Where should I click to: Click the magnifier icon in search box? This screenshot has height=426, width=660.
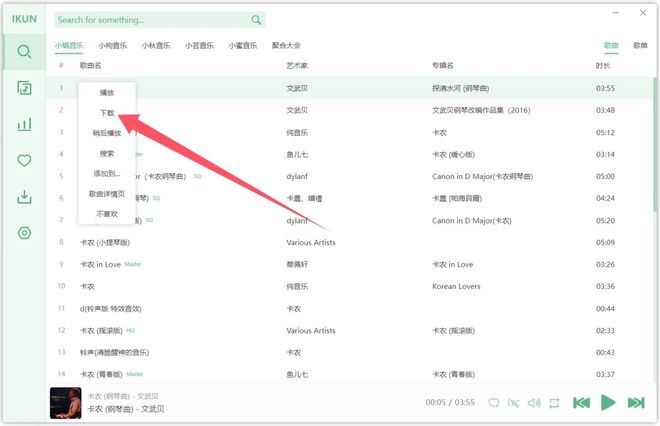[257, 20]
